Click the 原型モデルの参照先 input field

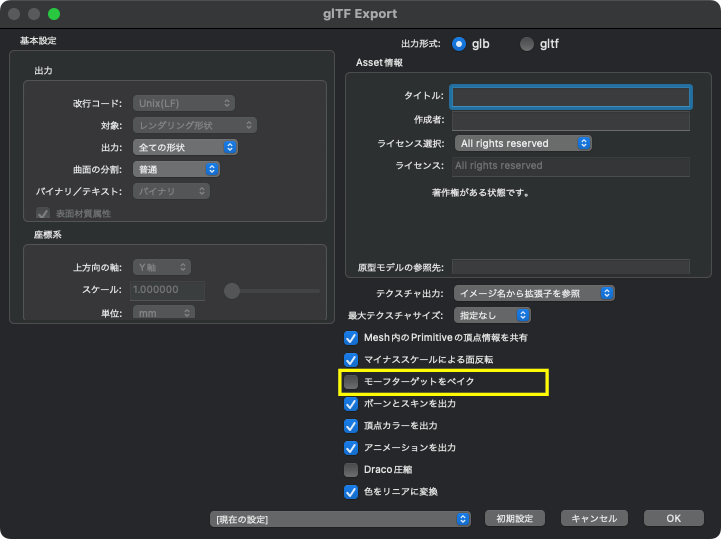tap(571, 267)
